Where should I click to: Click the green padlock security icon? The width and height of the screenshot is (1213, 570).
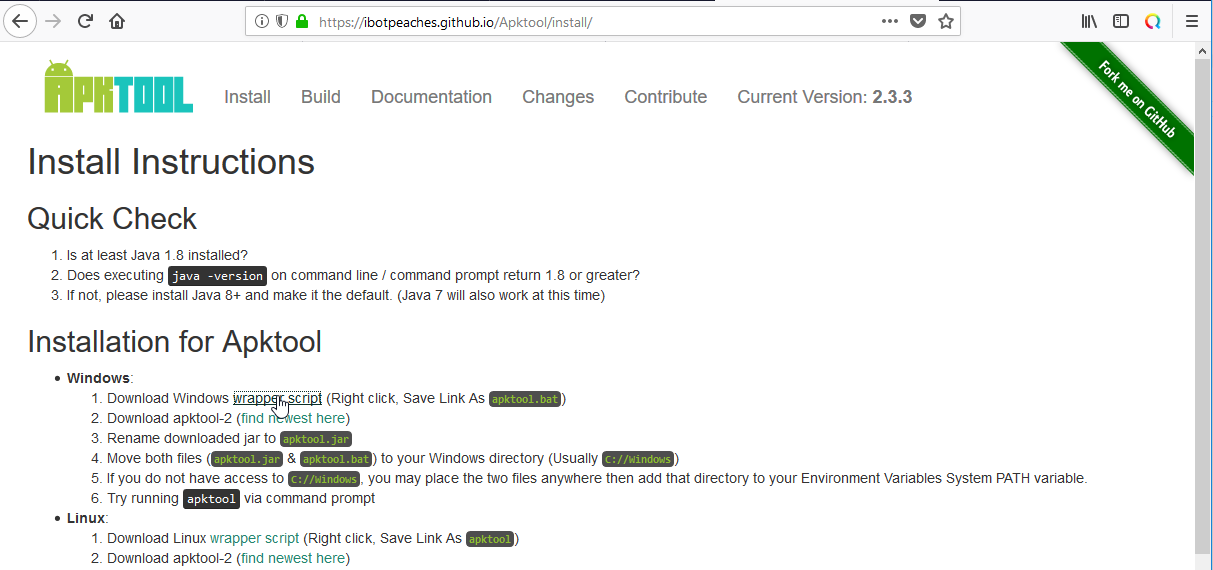coord(301,21)
